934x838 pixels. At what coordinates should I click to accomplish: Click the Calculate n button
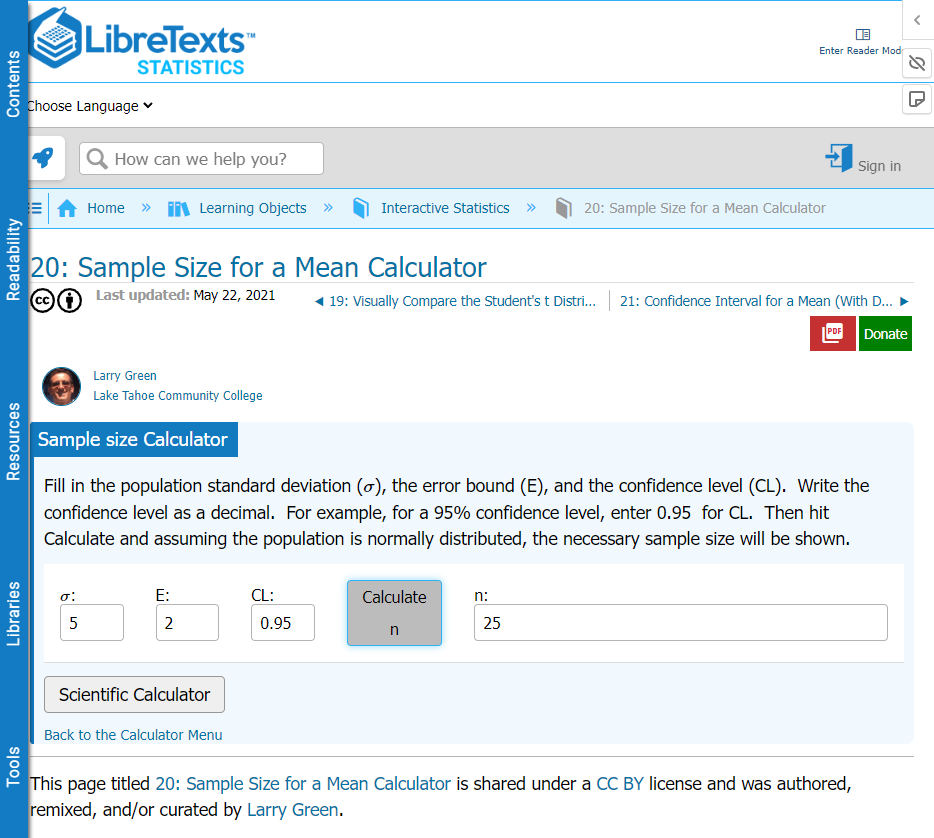pos(394,613)
